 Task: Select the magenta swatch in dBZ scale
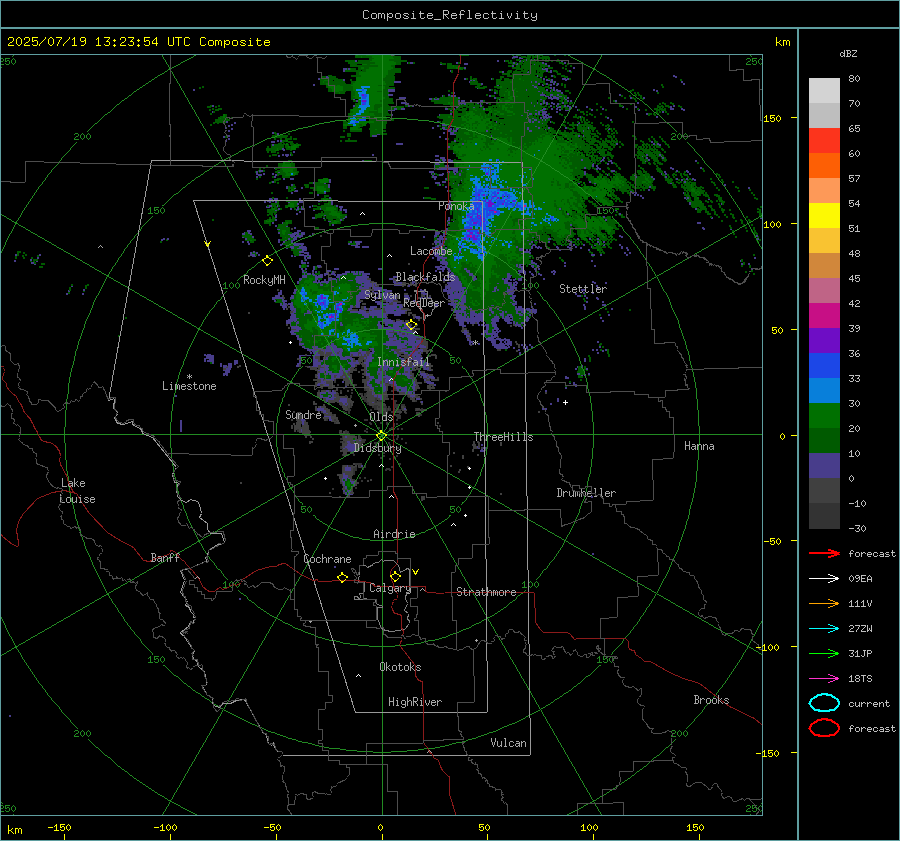pyautogui.click(x=824, y=315)
